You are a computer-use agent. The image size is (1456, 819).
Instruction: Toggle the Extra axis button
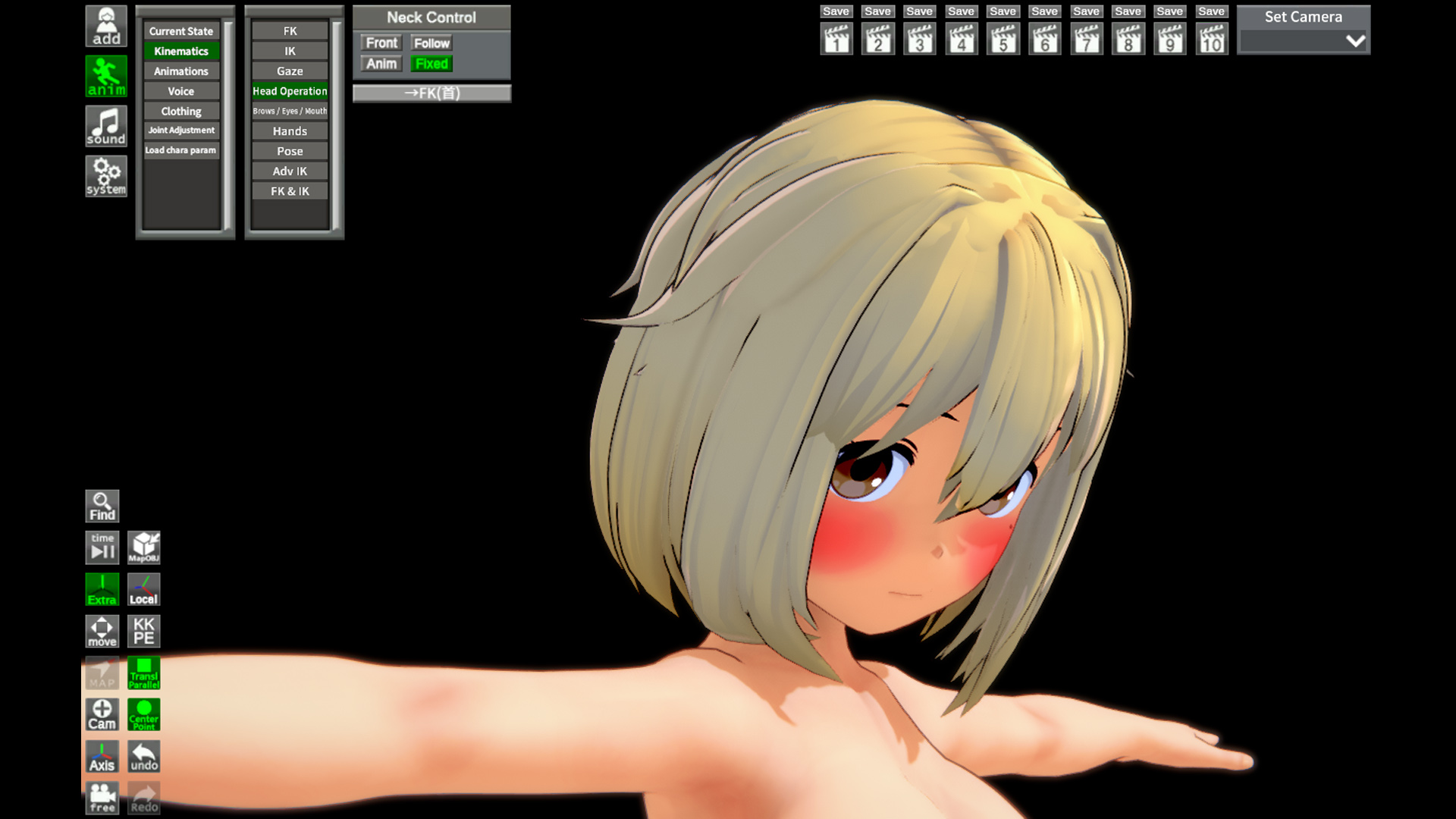[x=102, y=589]
